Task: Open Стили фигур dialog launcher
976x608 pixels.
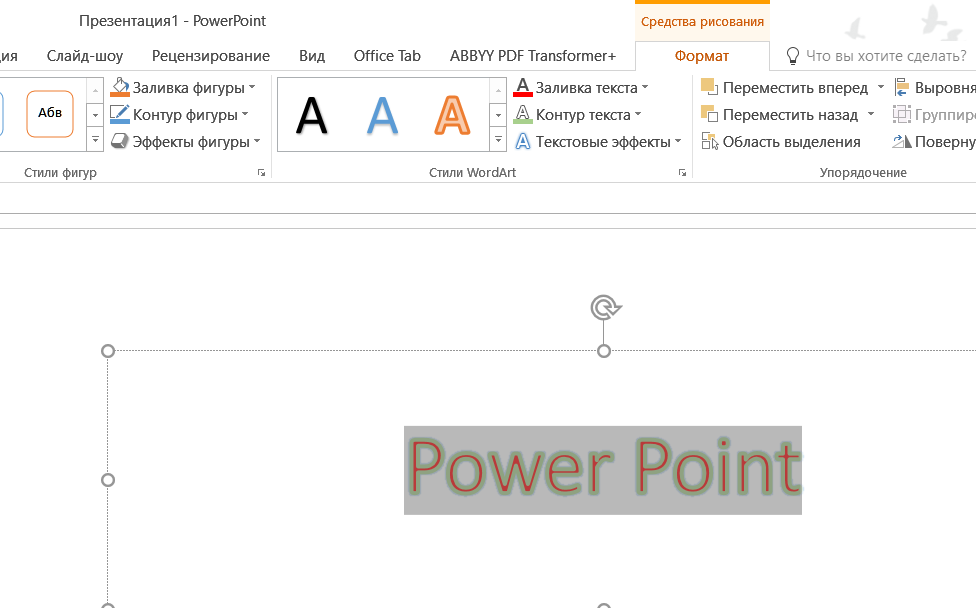Action: point(261,173)
